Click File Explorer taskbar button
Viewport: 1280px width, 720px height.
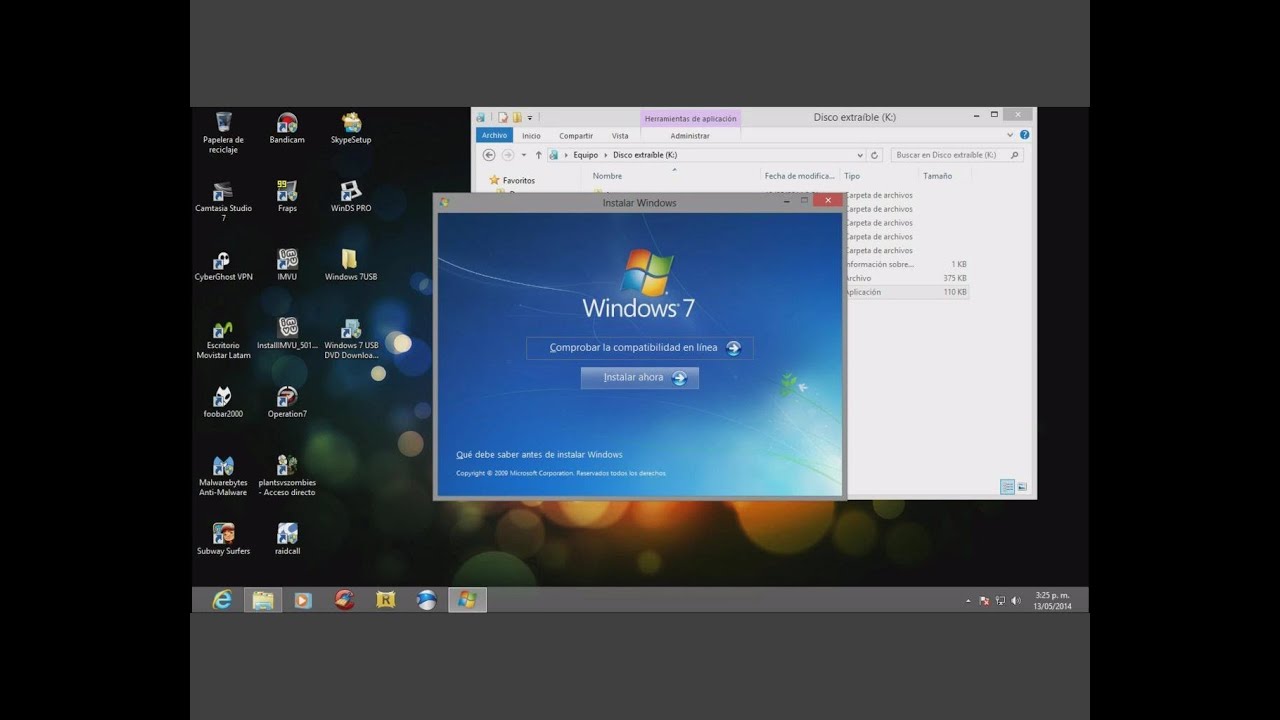[263, 600]
